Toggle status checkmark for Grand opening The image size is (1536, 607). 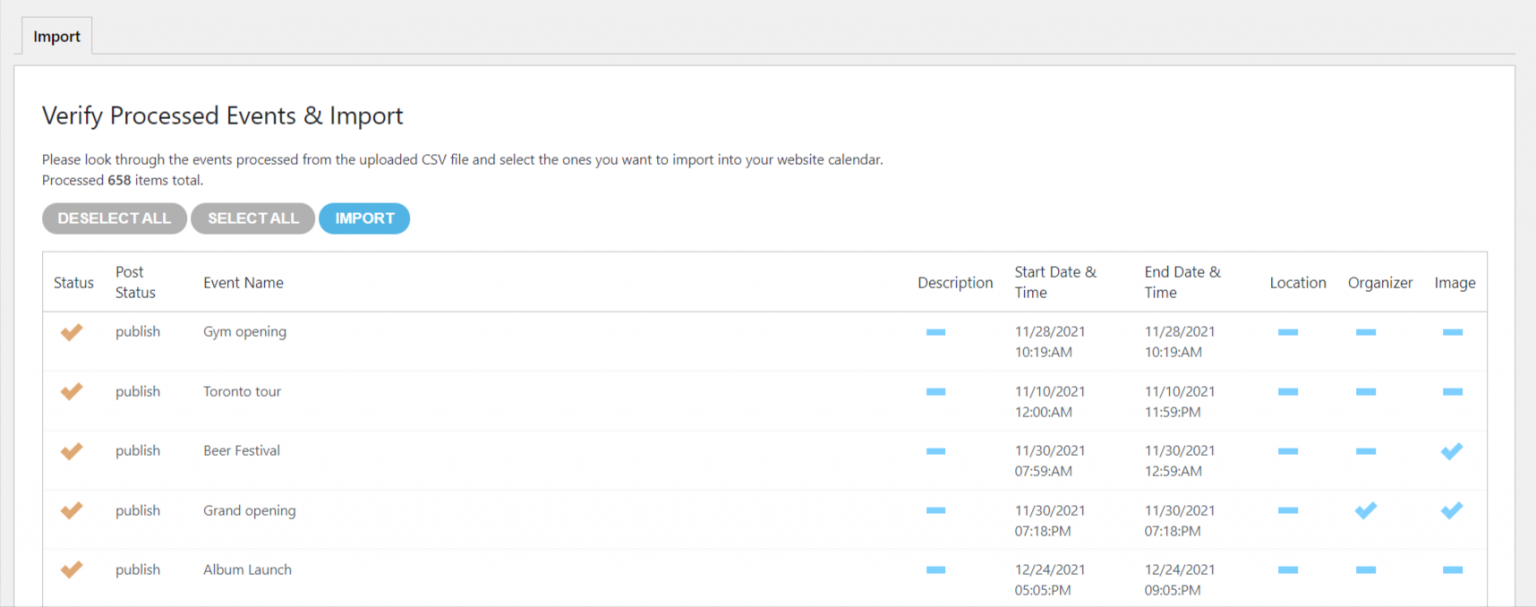click(71, 511)
